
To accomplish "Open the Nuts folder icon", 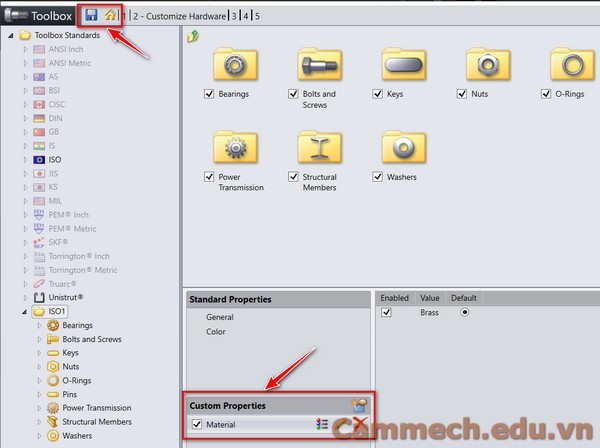I will 488,64.
